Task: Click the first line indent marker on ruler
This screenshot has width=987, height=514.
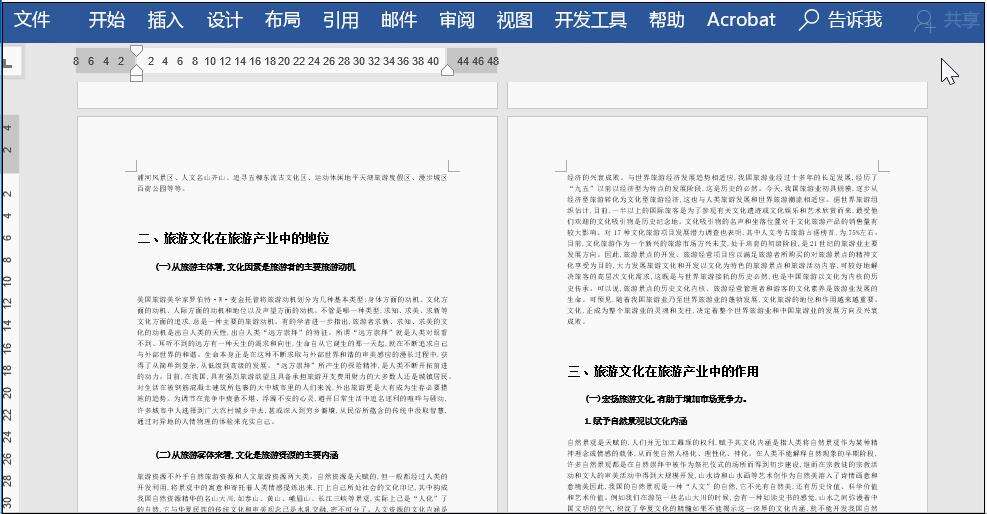Action: 136,50
